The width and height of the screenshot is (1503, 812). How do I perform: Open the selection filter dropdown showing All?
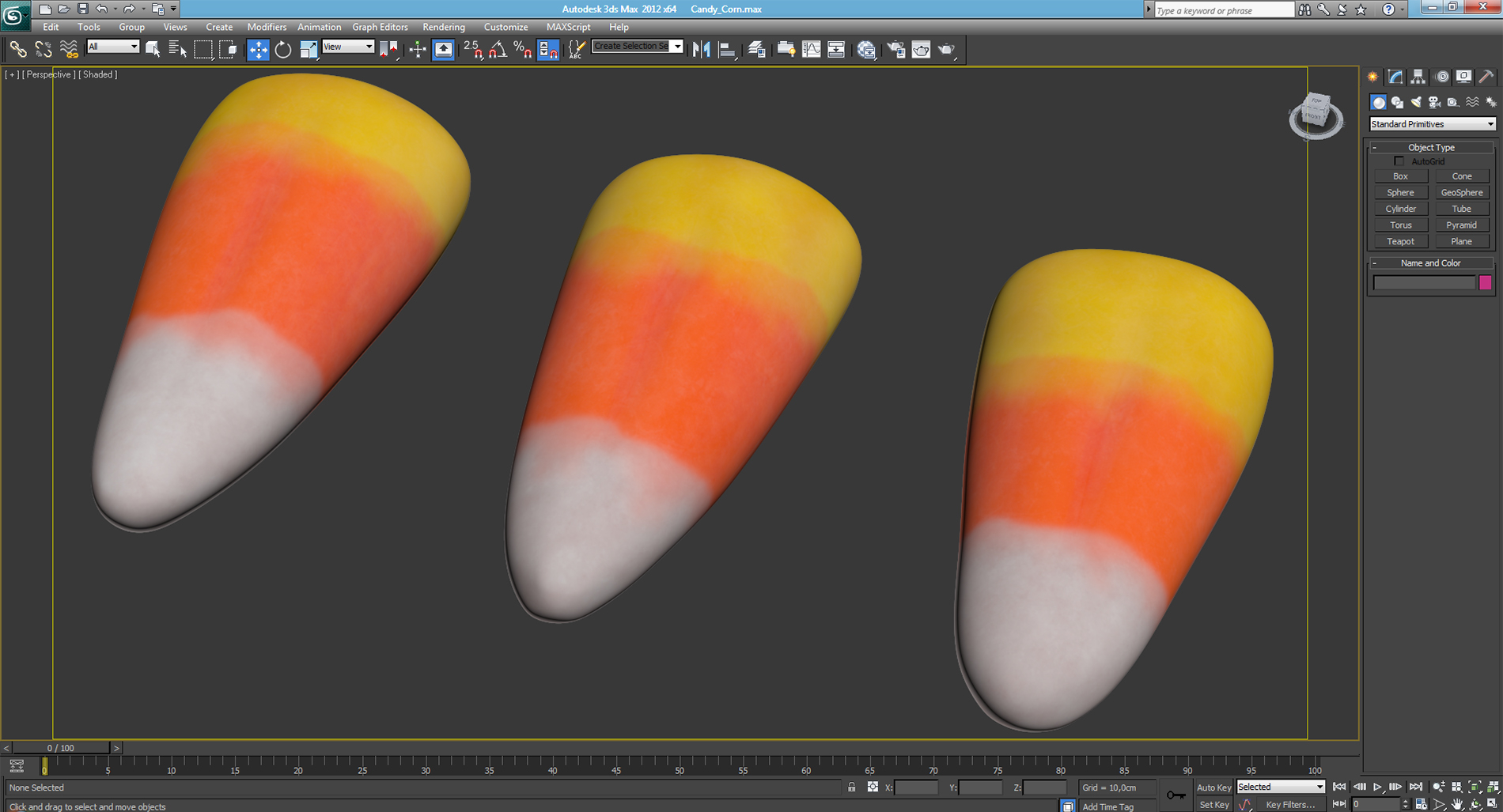[x=112, y=47]
